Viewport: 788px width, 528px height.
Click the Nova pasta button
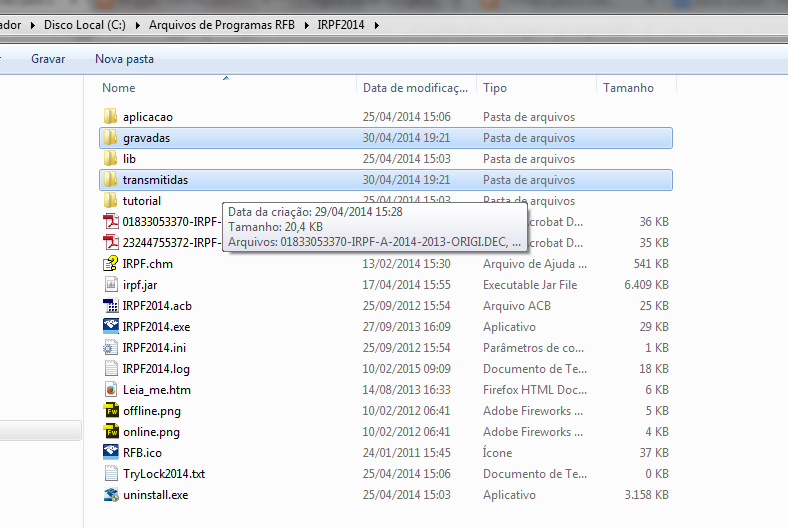[x=124, y=59]
